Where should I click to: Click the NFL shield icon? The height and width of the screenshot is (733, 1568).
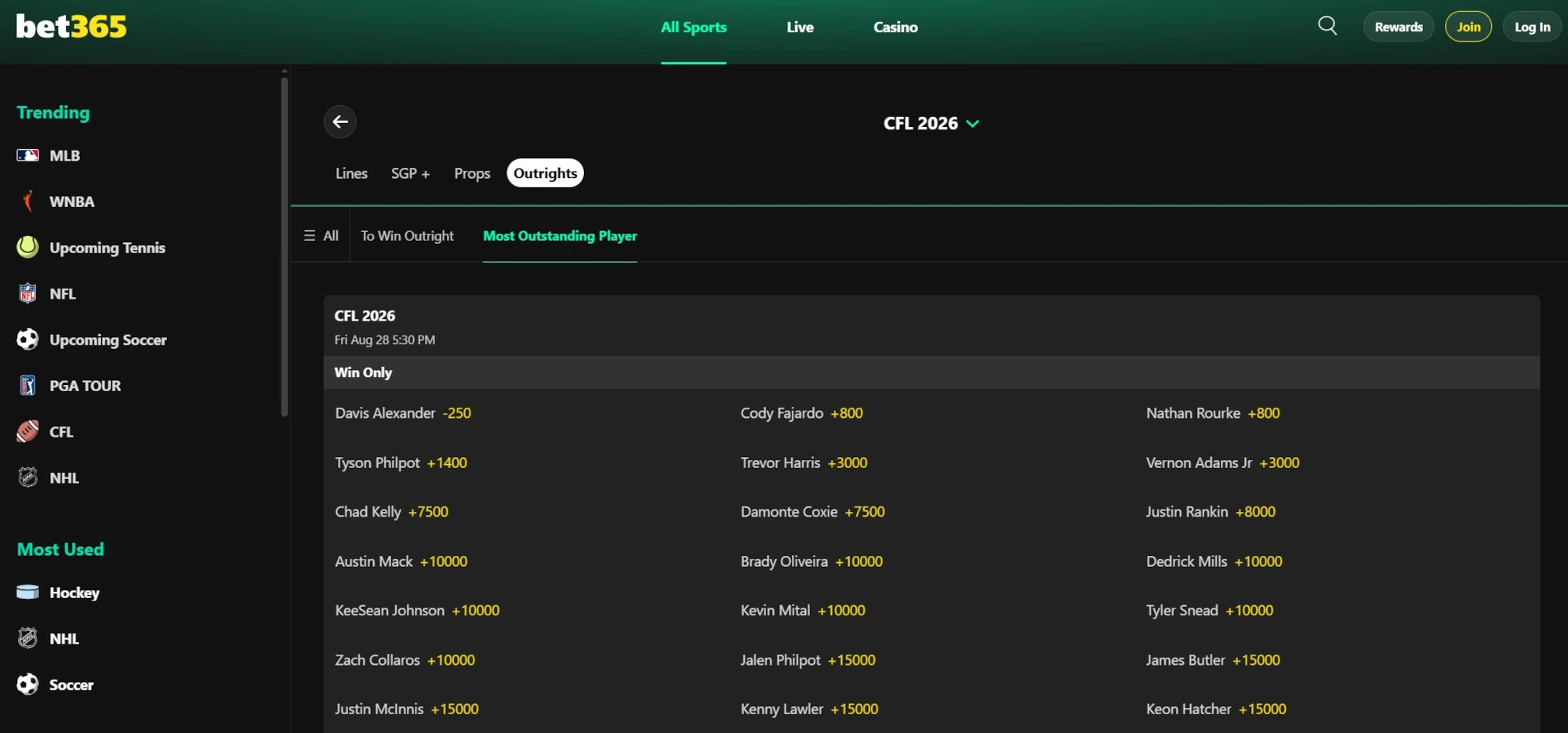[27, 293]
